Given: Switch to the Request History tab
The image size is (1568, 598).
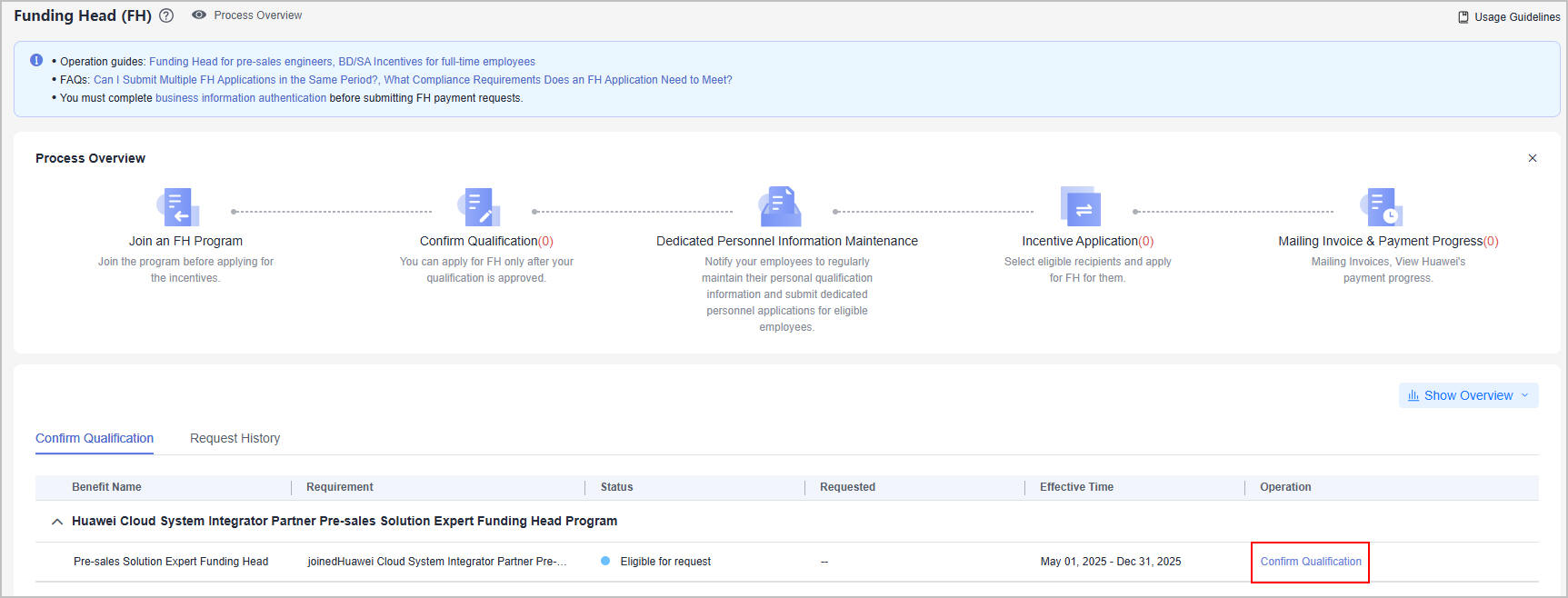Looking at the screenshot, I should click(x=235, y=438).
